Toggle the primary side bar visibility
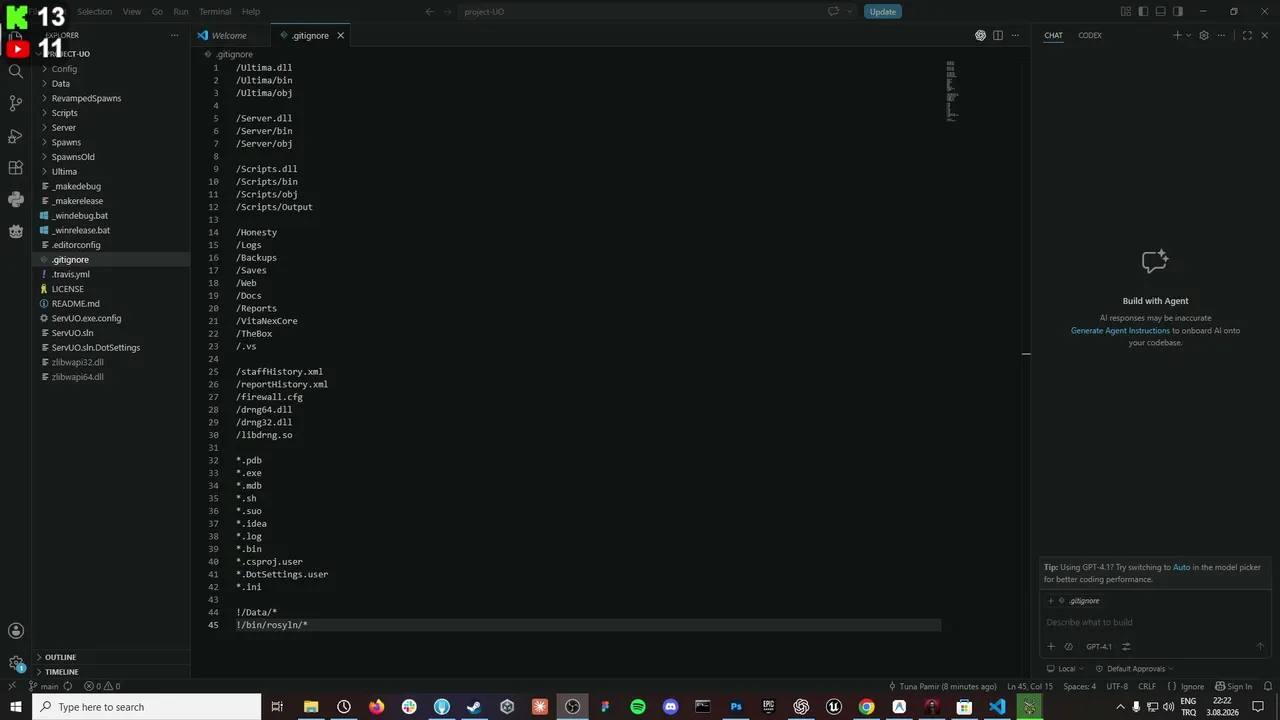This screenshot has width=1280, height=720. tap(1144, 12)
